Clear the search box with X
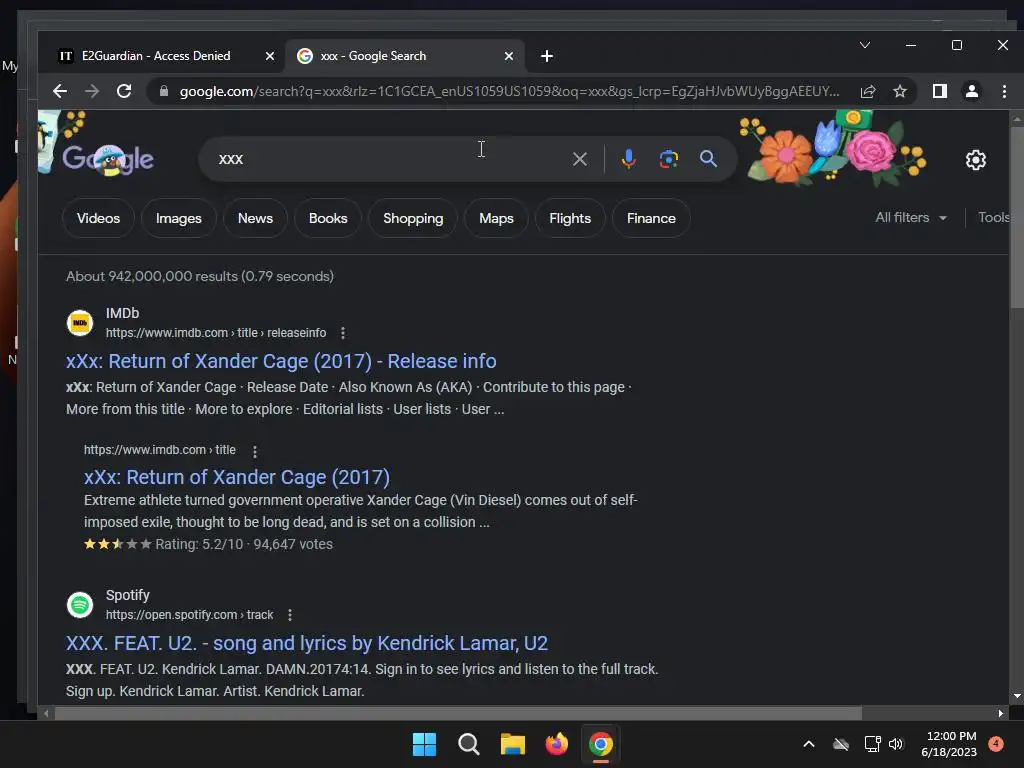The width and height of the screenshot is (1024, 768). point(580,159)
